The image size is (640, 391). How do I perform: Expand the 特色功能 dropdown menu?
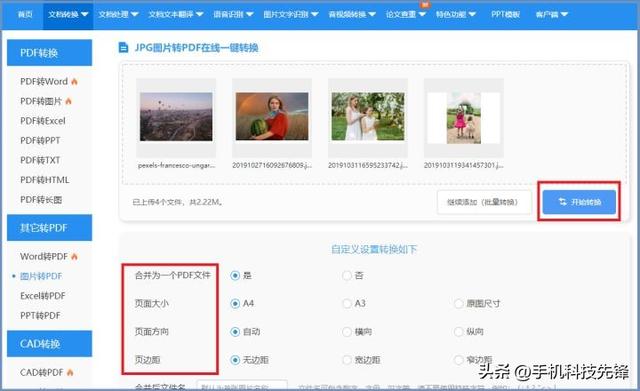(456, 14)
